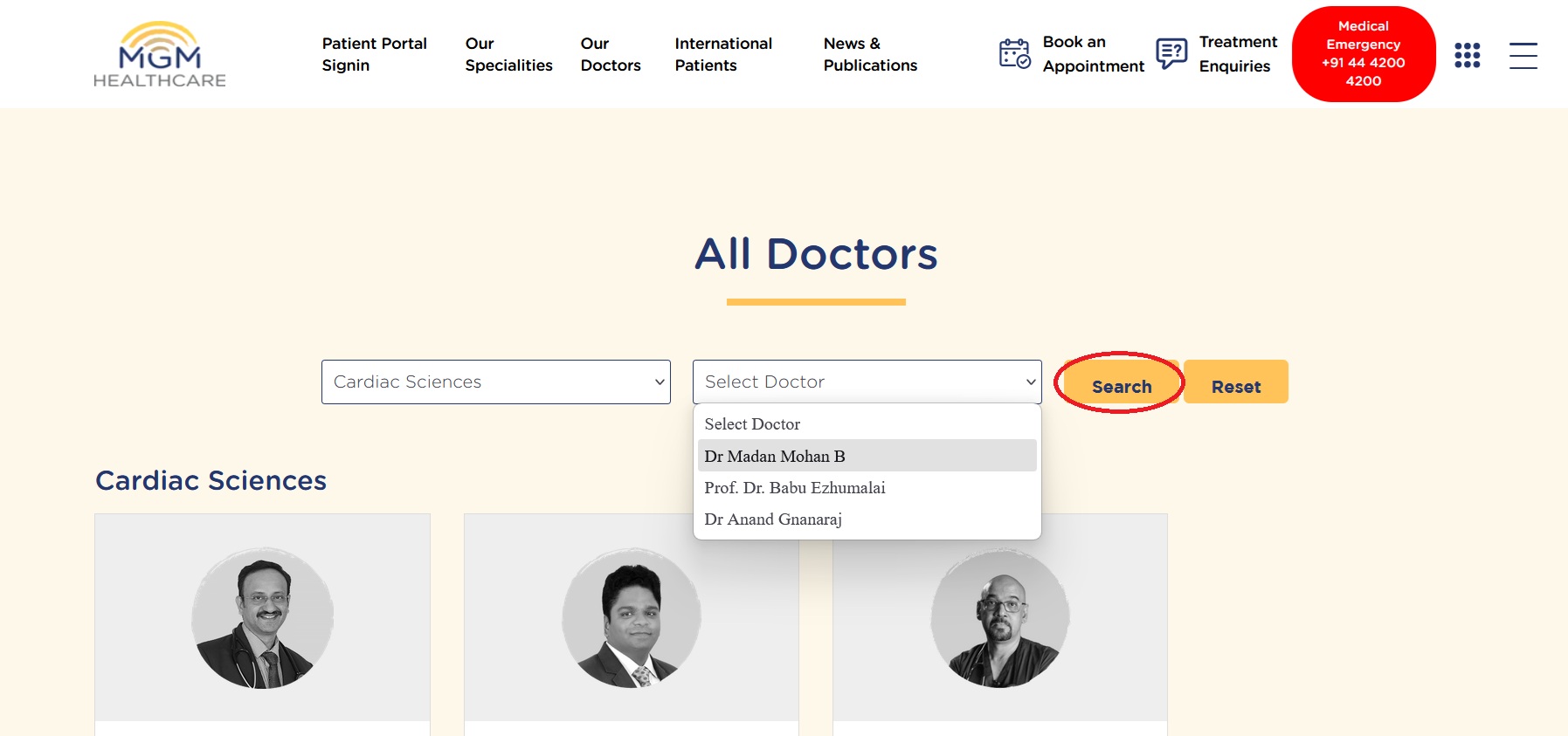This screenshot has width=1568, height=736.
Task: Open the nine-dot grid menu
Action: [1467, 55]
